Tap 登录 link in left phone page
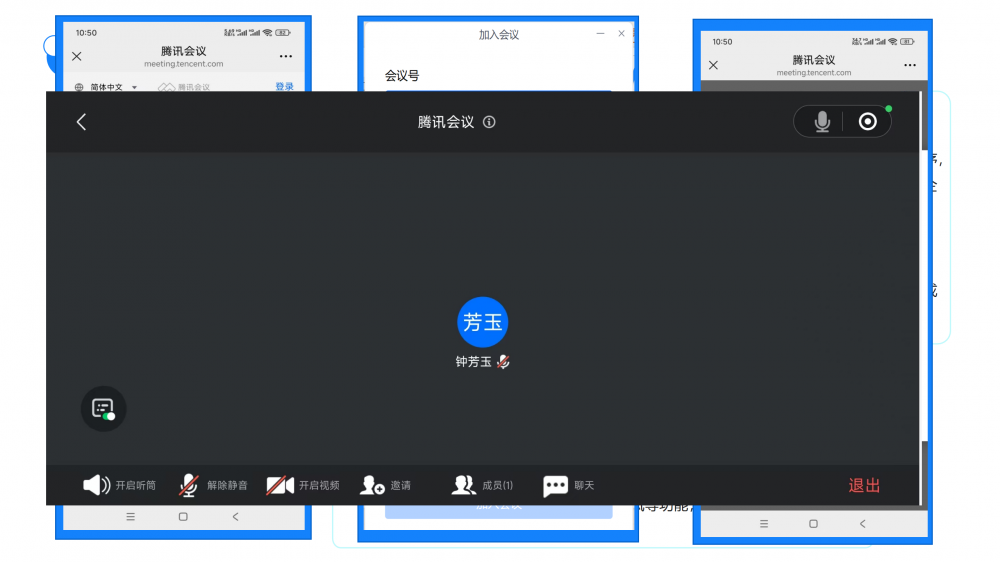 (284, 86)
